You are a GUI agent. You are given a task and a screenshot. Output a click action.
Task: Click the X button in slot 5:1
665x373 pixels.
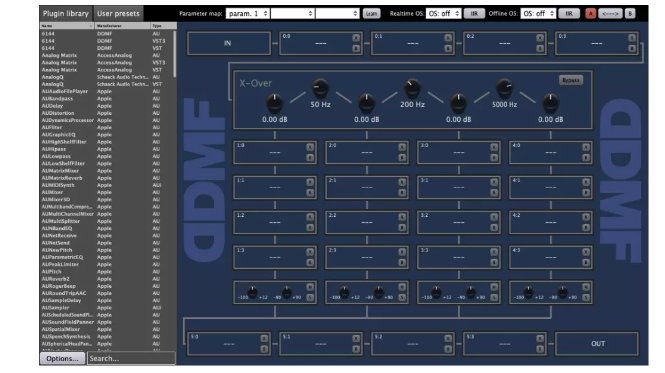[x=356, y=338]
